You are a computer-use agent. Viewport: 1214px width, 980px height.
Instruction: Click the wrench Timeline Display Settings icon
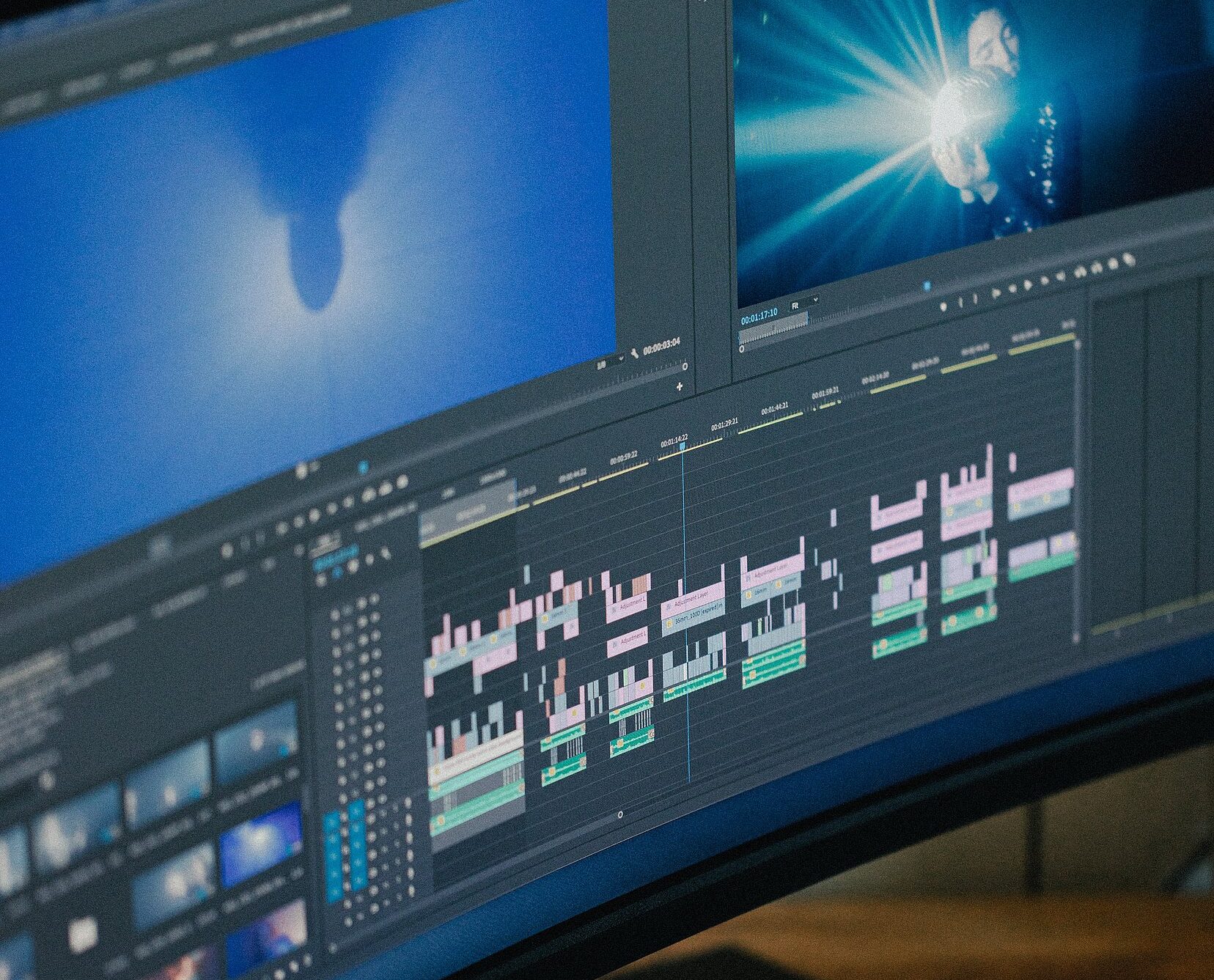click(x=386, y=553)
